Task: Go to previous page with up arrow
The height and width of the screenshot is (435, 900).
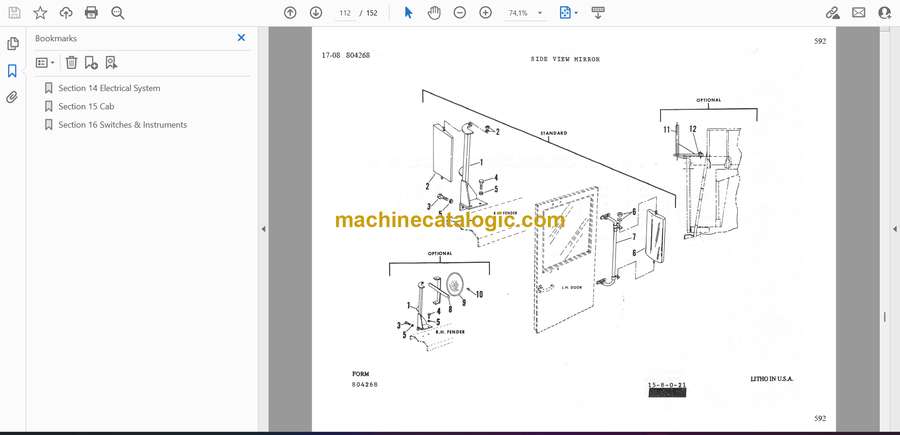Action: coord(290,13)
